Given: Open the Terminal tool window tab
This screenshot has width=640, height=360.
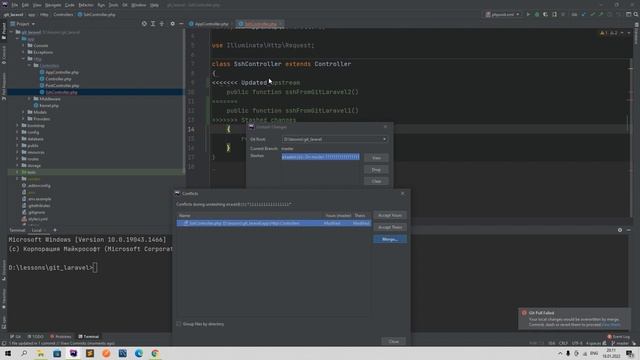Looking at the screenshot, I should click(x=88, y=337).
